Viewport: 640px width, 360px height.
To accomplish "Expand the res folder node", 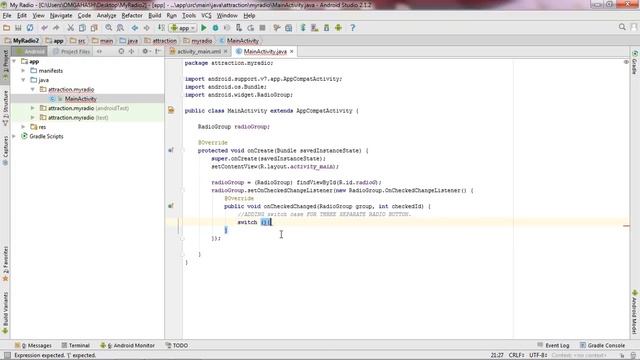I will tap(23, 127).
